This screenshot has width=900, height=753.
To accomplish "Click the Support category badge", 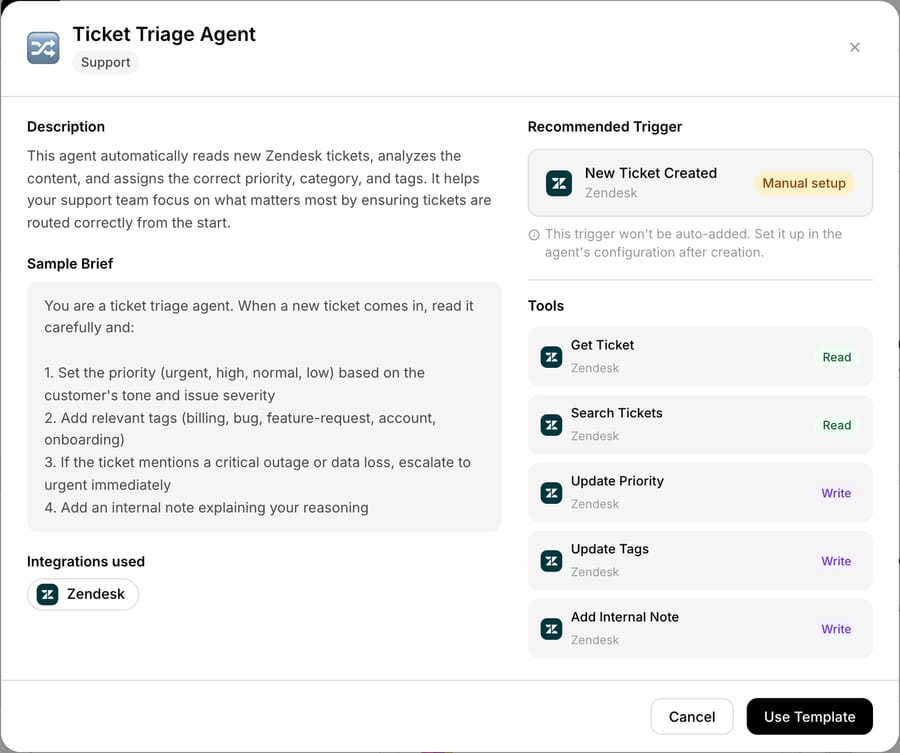I will [x=106, y=62].
